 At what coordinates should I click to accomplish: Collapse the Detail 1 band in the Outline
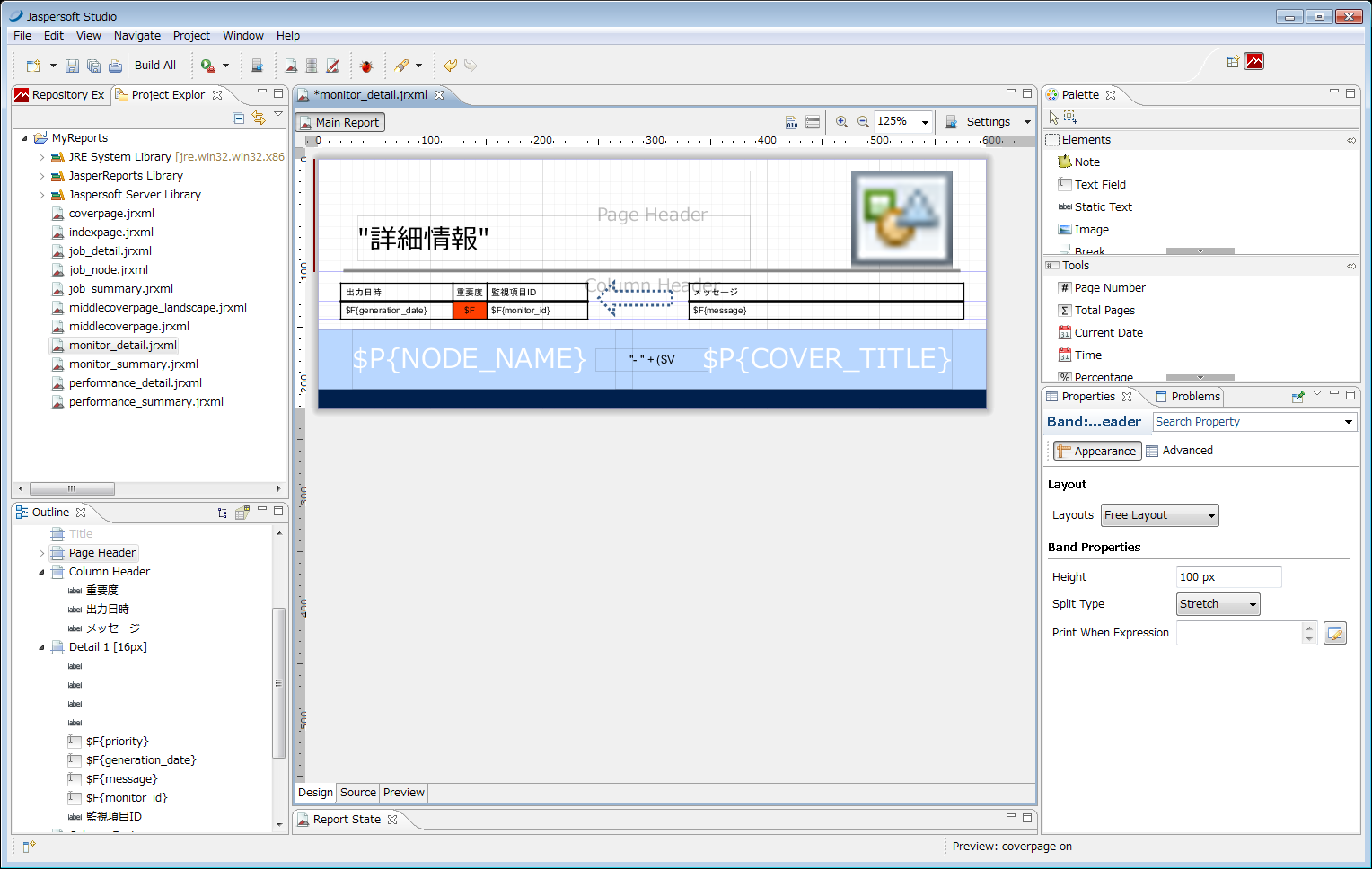pos(40,646)
